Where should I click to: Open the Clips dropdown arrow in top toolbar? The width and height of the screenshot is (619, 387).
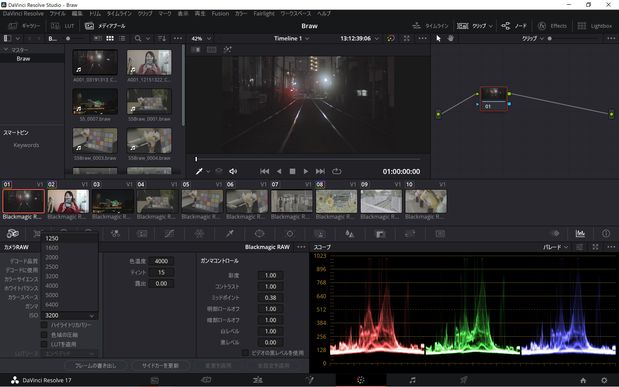coord(491,26)
